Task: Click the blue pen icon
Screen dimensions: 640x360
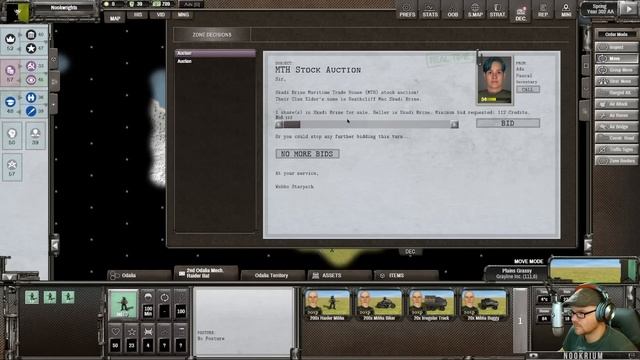Action: tap(31, 111)
